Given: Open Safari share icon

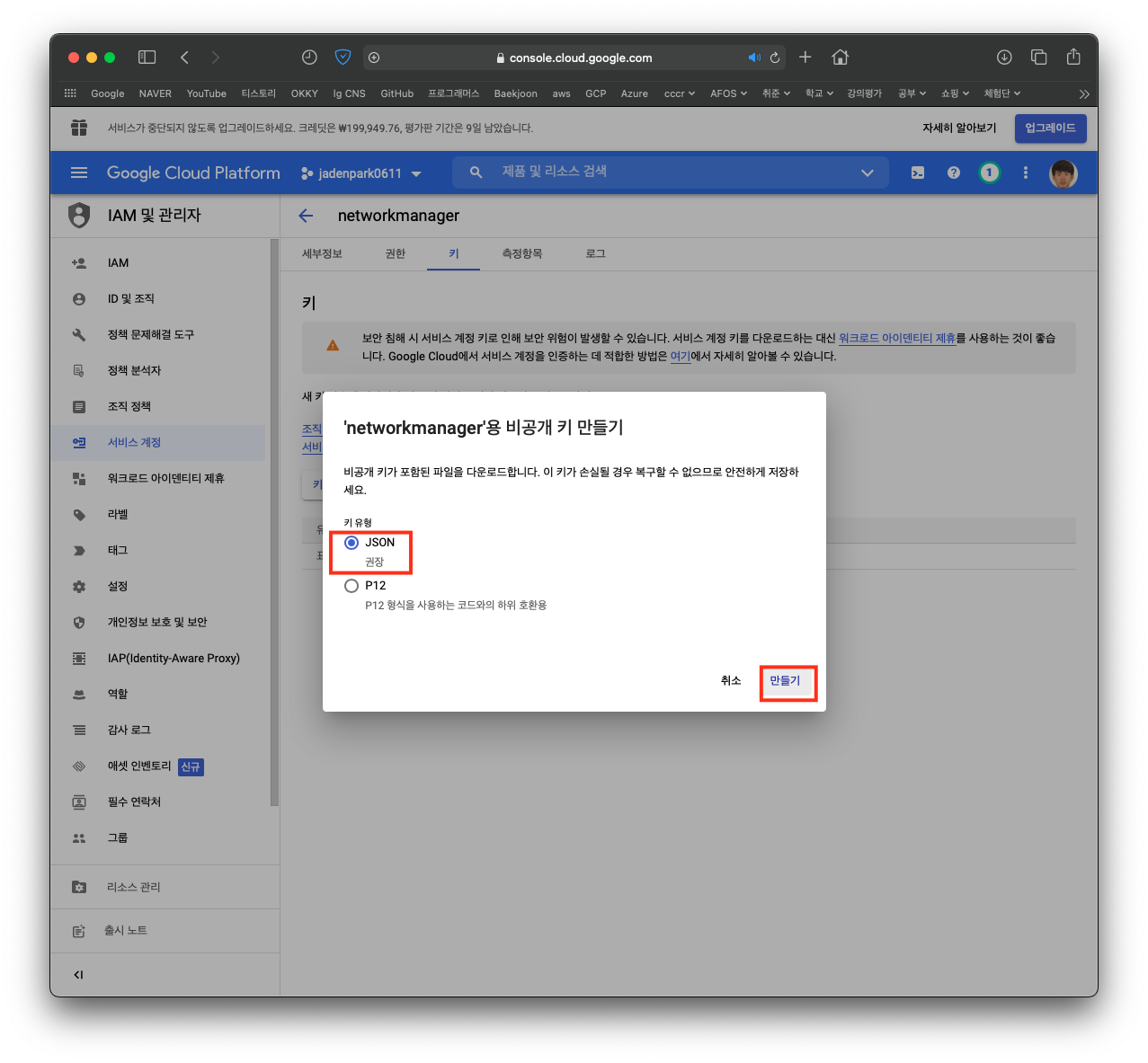Looking at the screenshot, I should (1073, 58).
